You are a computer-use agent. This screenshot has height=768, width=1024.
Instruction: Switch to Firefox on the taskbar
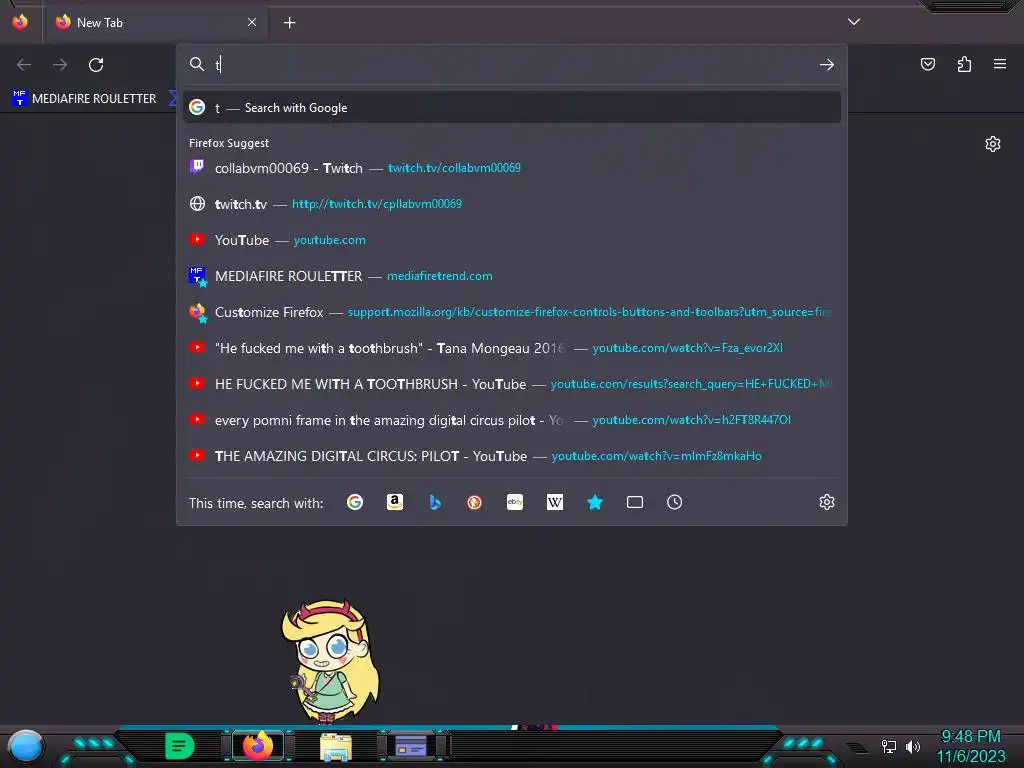coord(258,746)
